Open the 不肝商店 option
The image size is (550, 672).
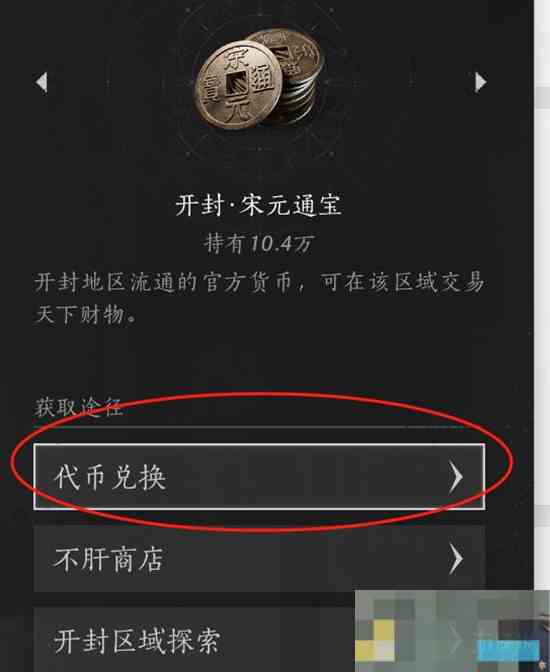coord(259,559)
